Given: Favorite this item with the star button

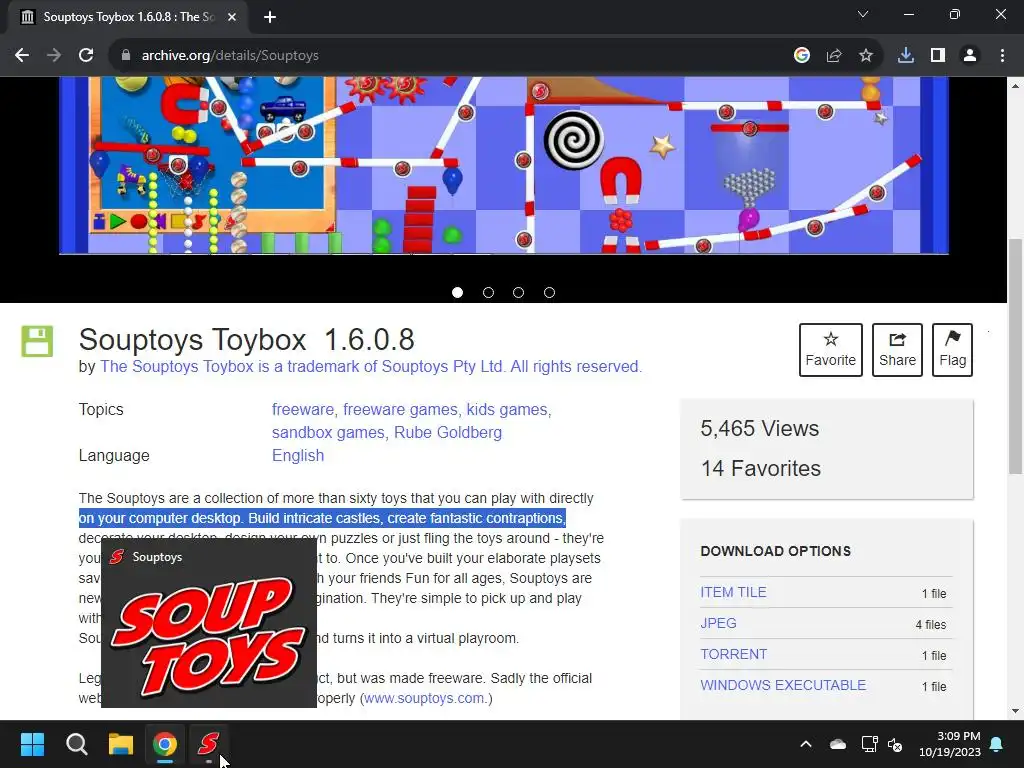Looking at the screenshot, I should [x=831, y=350].
